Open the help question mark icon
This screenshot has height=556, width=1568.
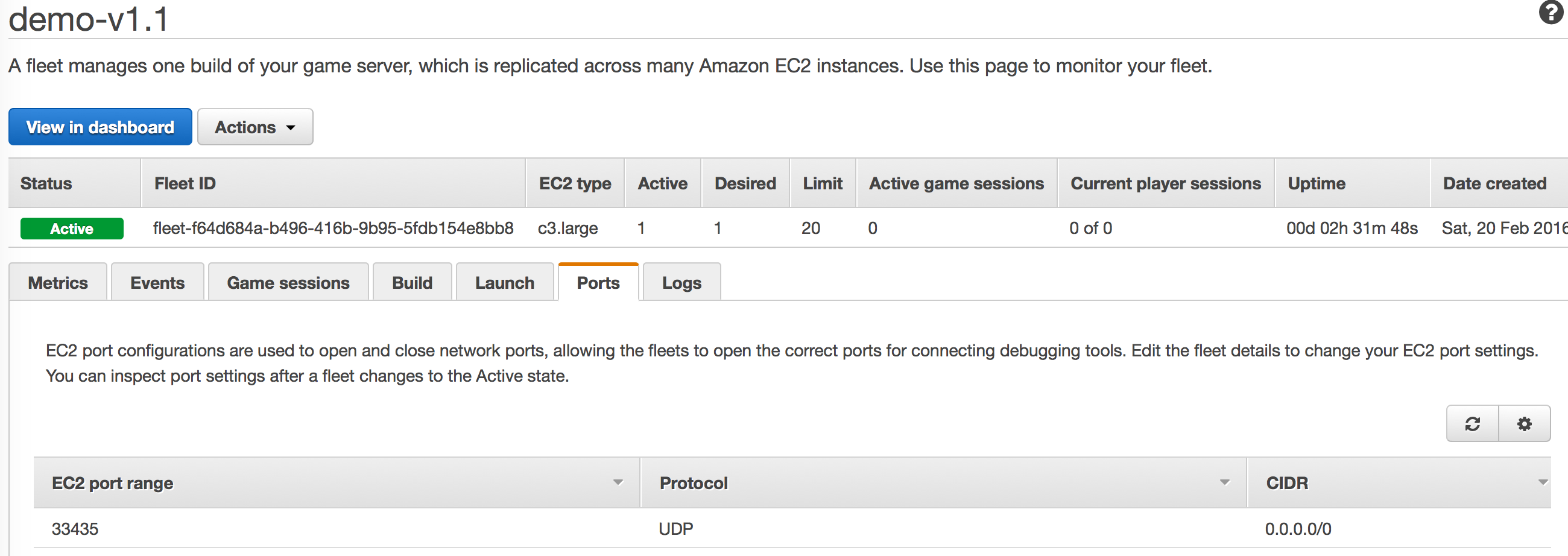[x=1551, y=13]
